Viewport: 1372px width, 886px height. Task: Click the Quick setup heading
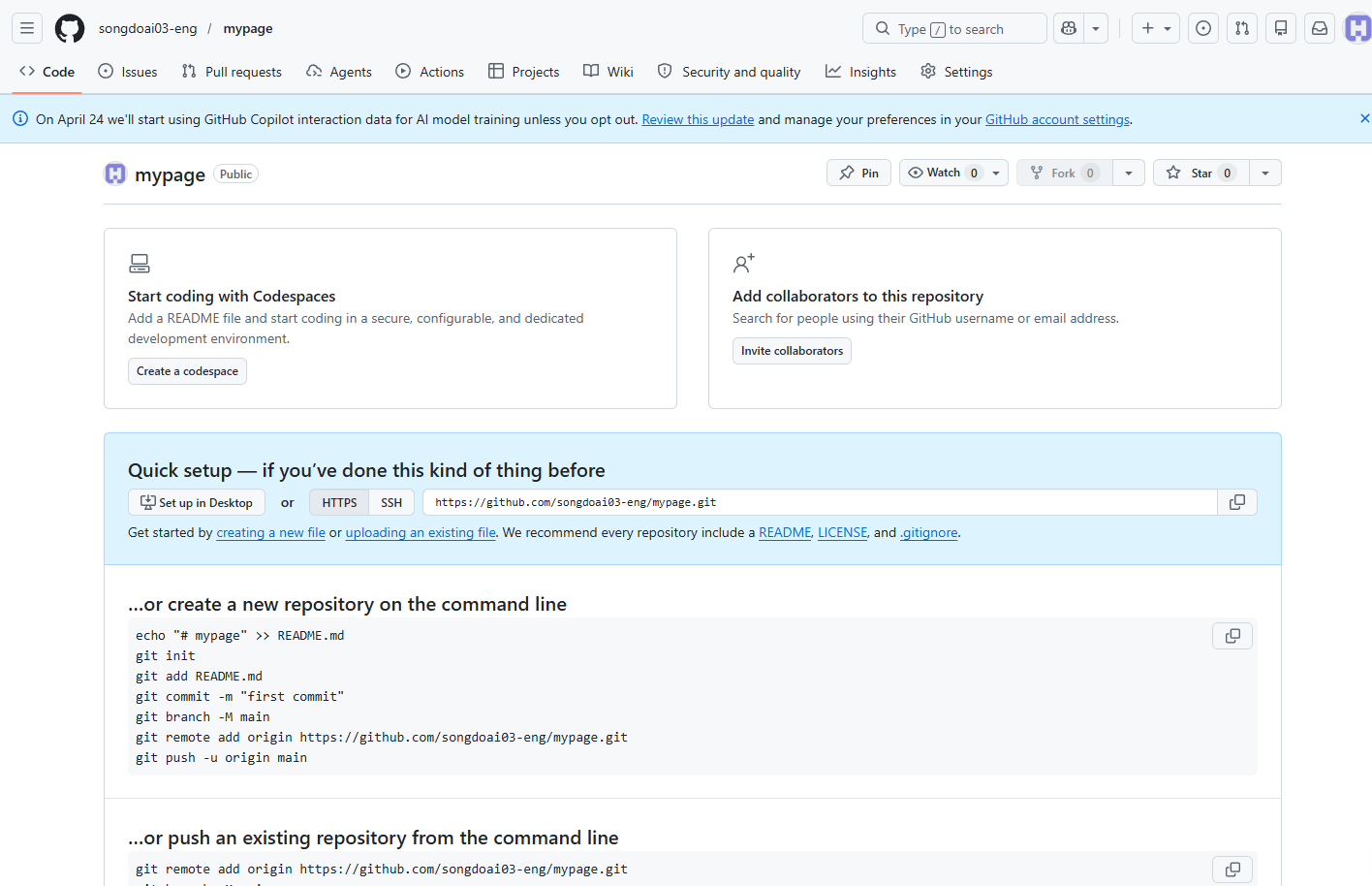pyautogui.click(x=366, y=470)
